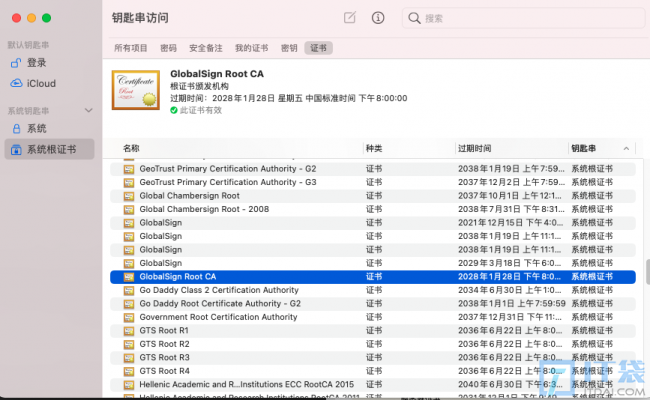Click the search magnifier icon

(414, 18)
